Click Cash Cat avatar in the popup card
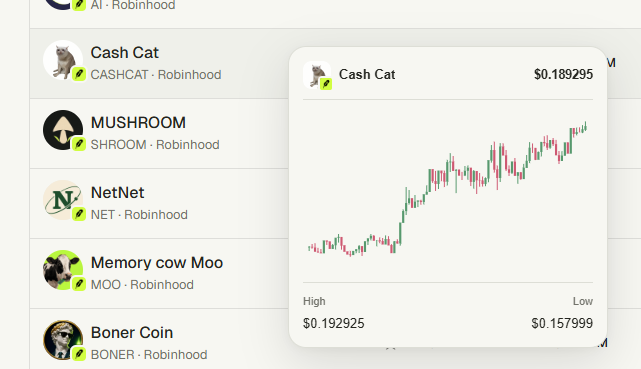The height and width of the screenshot is (369, 641). (x=317, y=75)
